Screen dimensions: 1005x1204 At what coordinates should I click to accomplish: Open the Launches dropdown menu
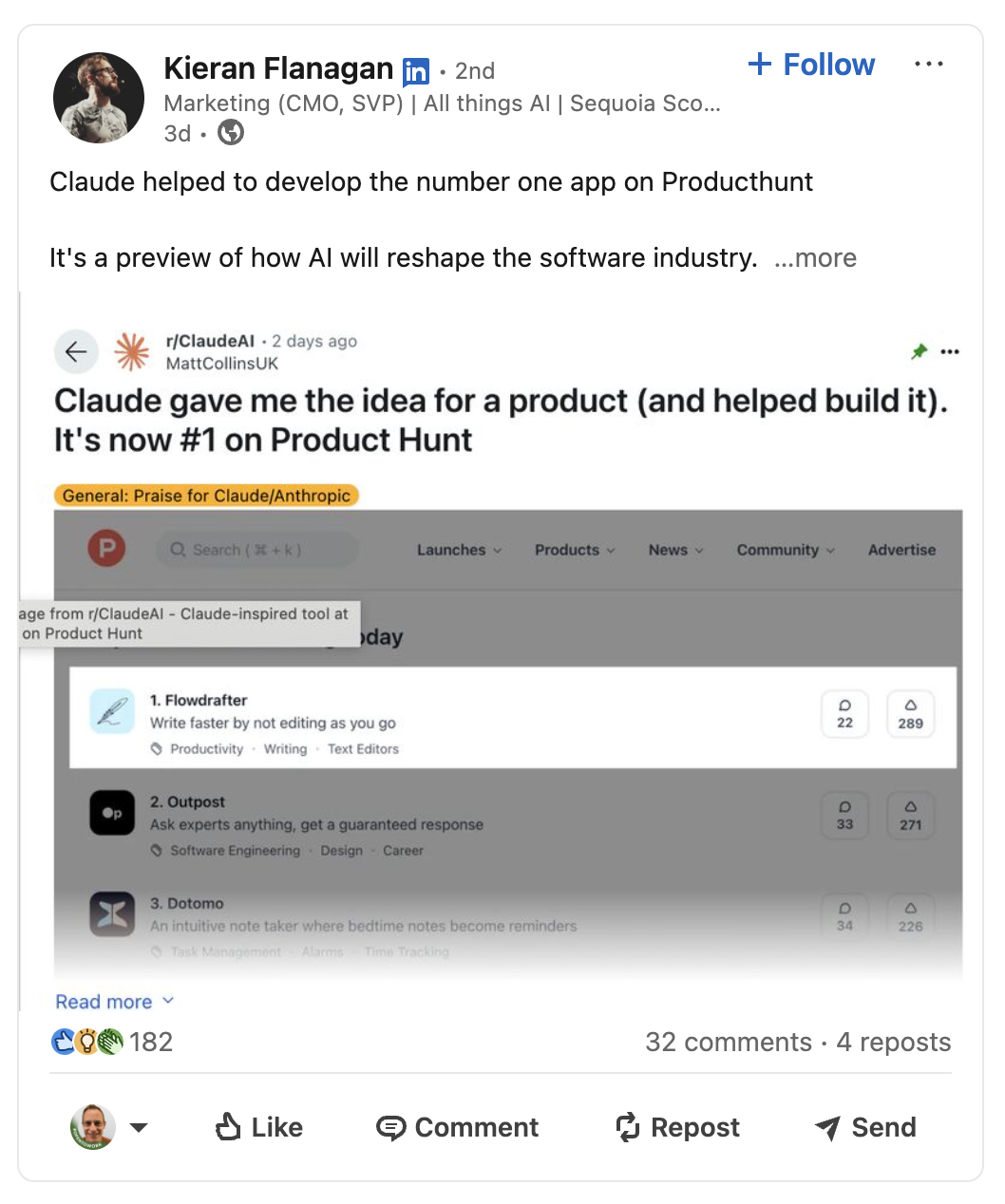click(x=459, y=550)
